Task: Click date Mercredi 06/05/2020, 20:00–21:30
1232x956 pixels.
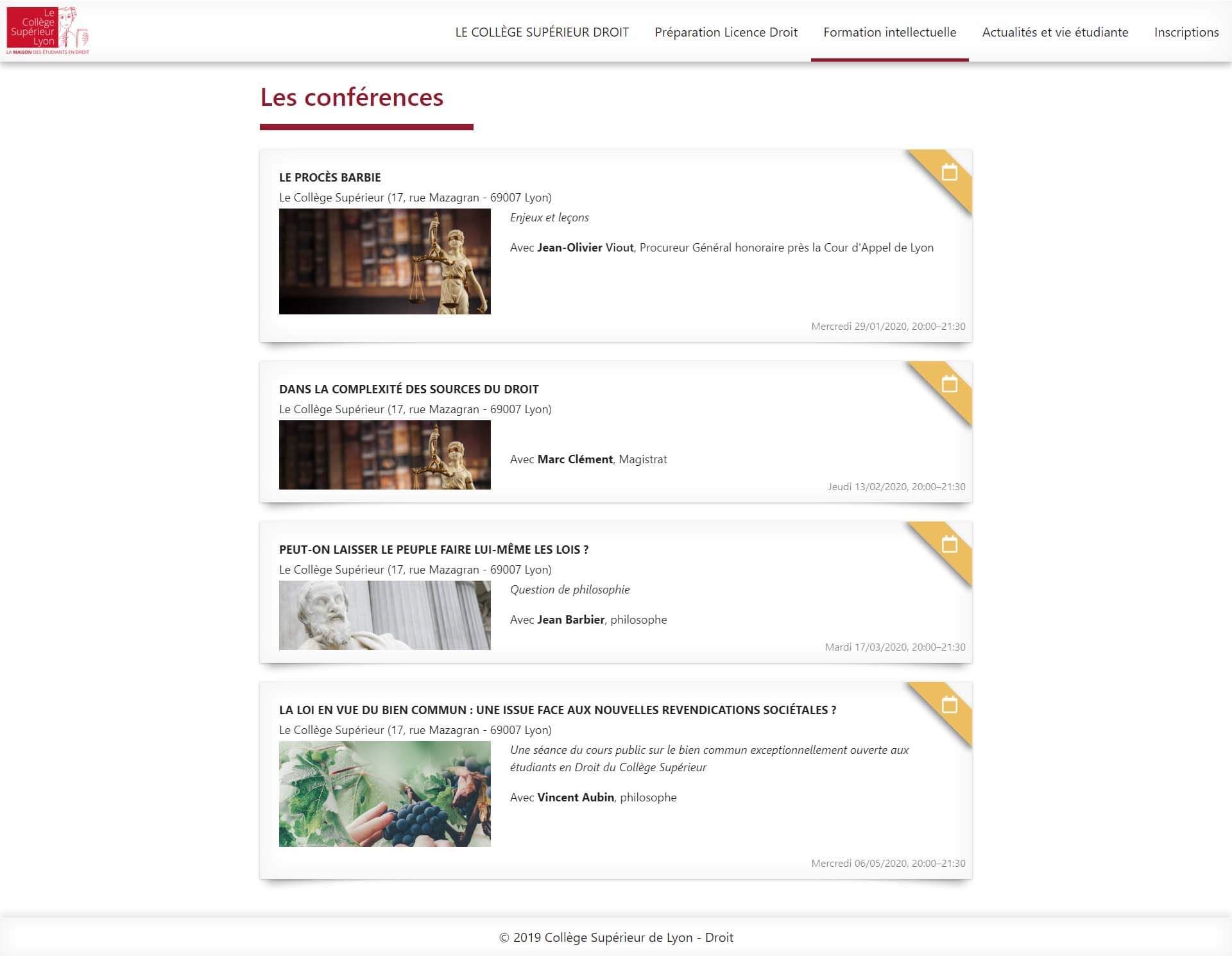Action: (888, 864)
